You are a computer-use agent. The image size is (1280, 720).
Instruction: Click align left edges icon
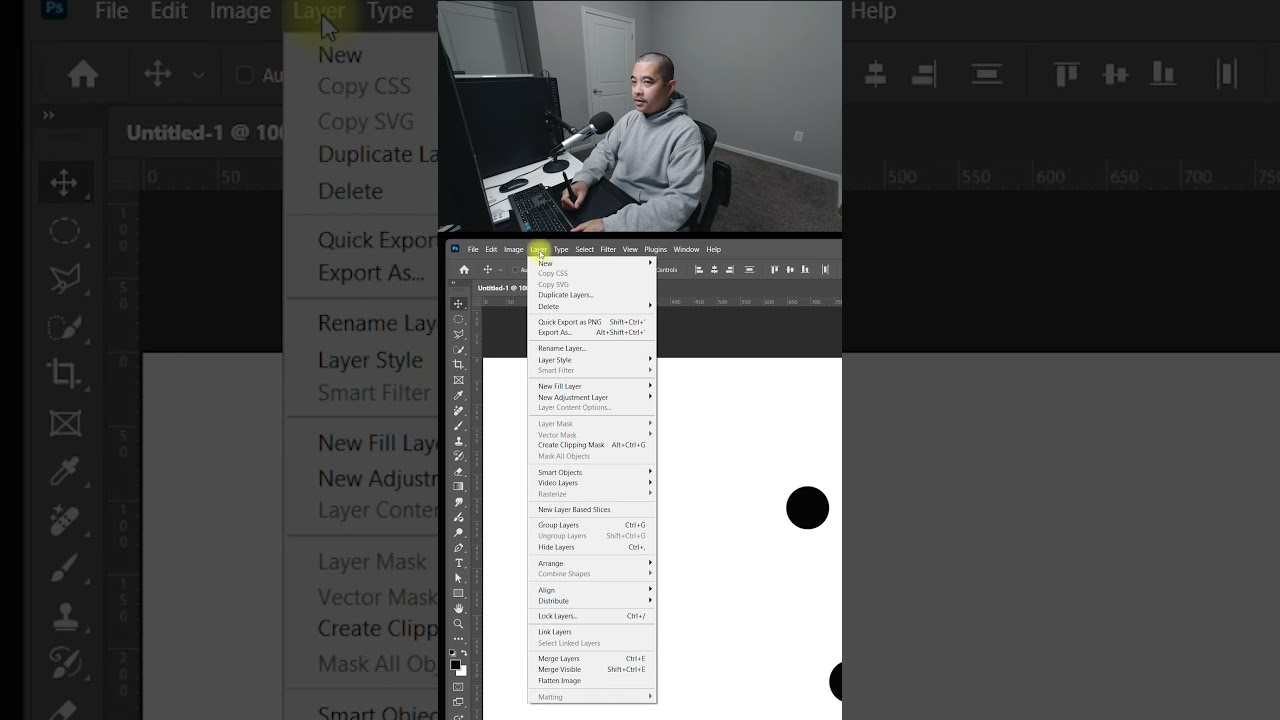[699, 270]
